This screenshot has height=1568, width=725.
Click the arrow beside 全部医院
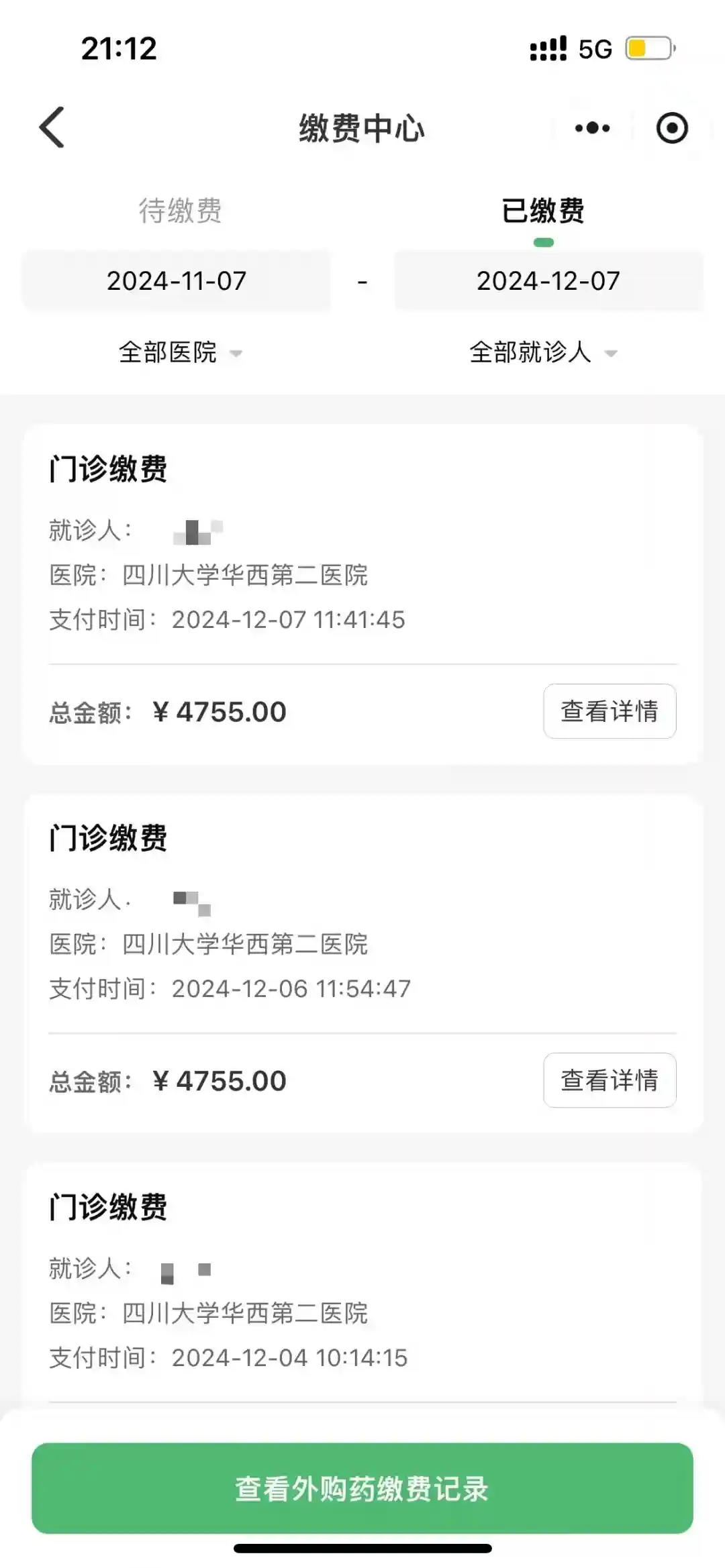click(x=236, y=354)
